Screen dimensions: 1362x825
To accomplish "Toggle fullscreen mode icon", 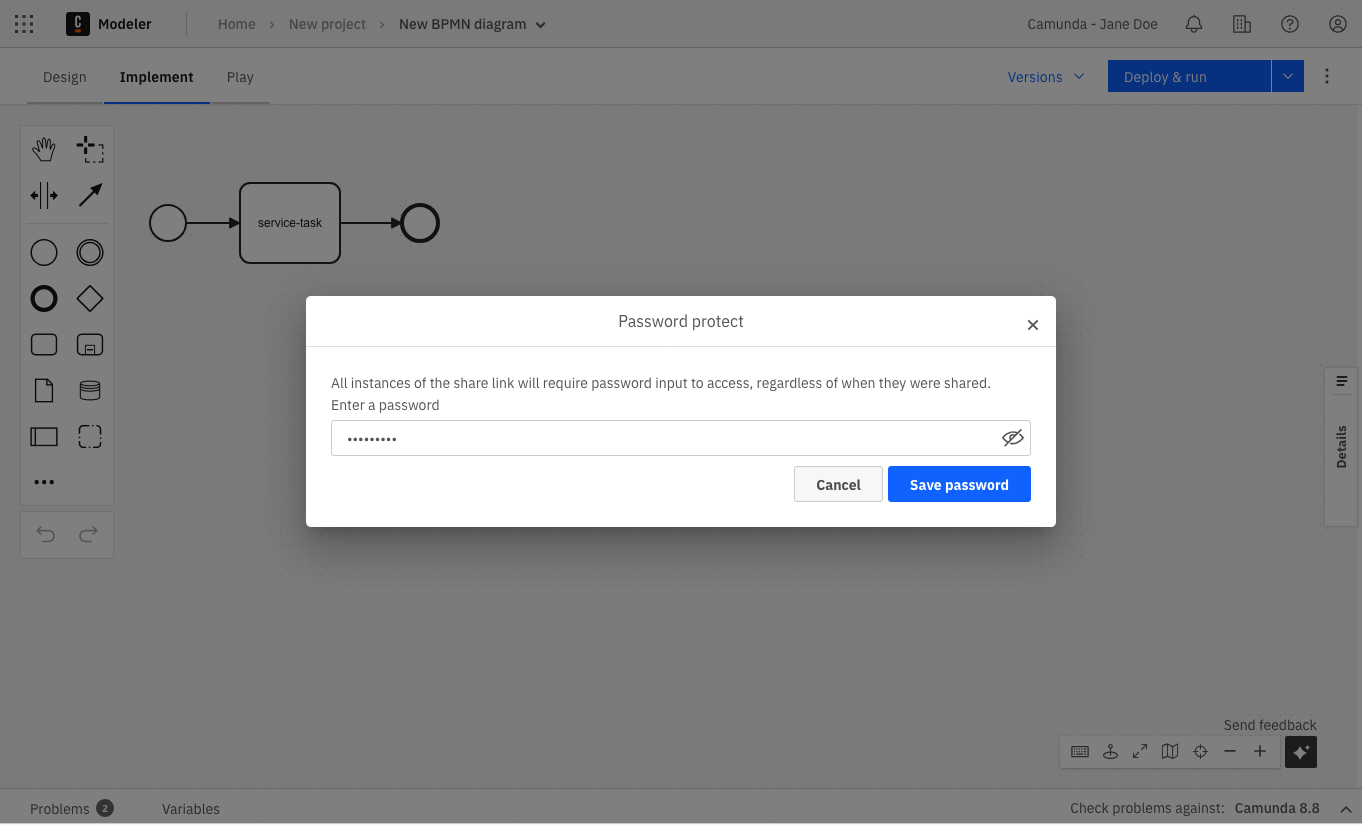I will tap(1139, 752).
